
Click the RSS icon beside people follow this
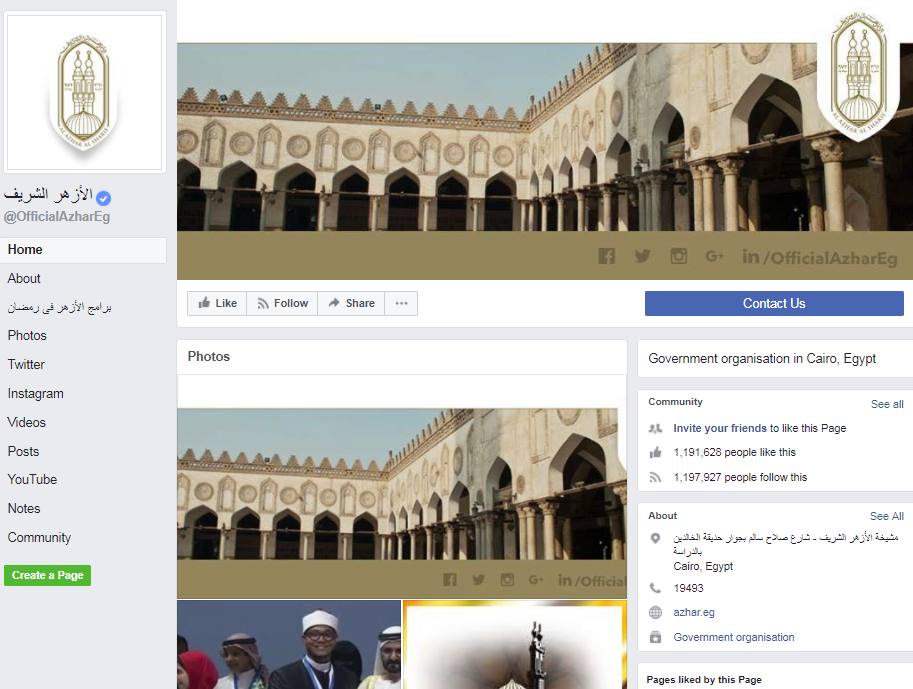tap(656, 478)
